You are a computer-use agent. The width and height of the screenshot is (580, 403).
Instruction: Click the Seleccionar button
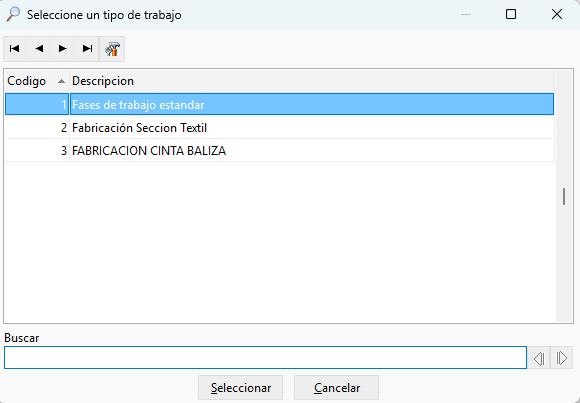coord(240,388)
